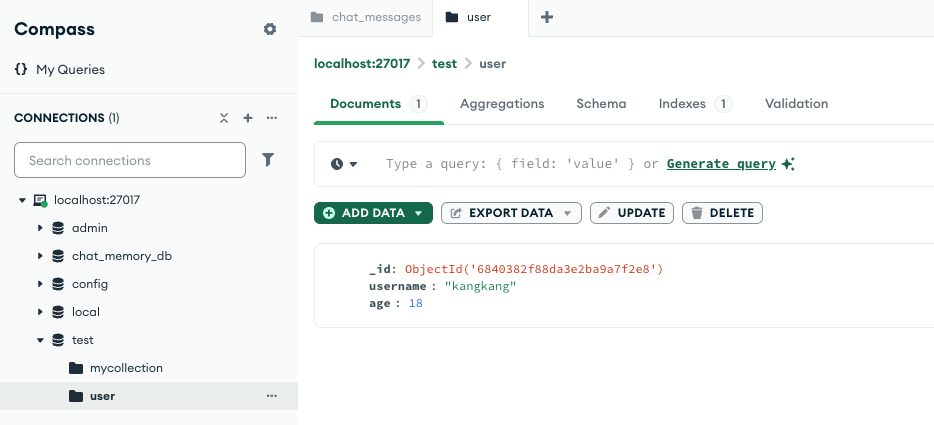Click the mycollection folder icon

(x=76, y=368)
